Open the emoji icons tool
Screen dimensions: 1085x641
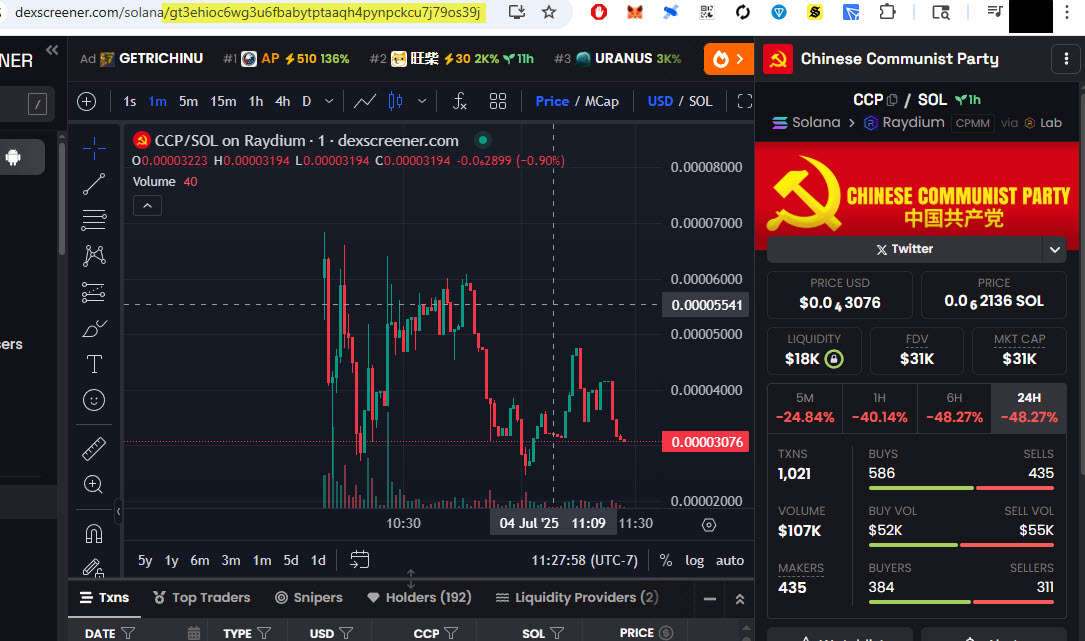click(x=94, y=400)
